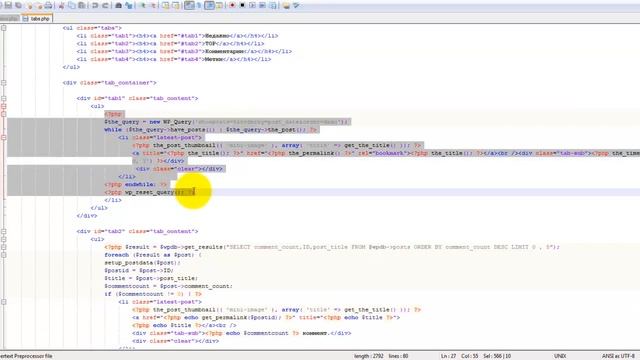This screenshot has height=360, width=640.
Task: Collapse the fold at the highlighted <?php line
Action: 4,114
